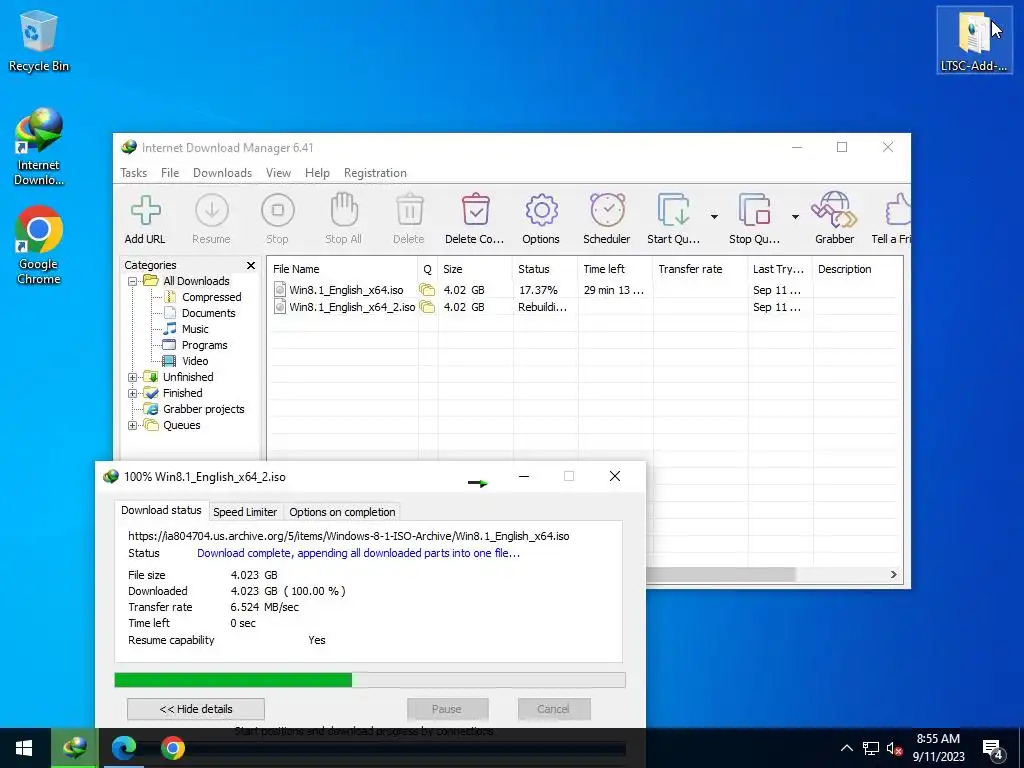Click the Hide details button

tap(196, 709)
